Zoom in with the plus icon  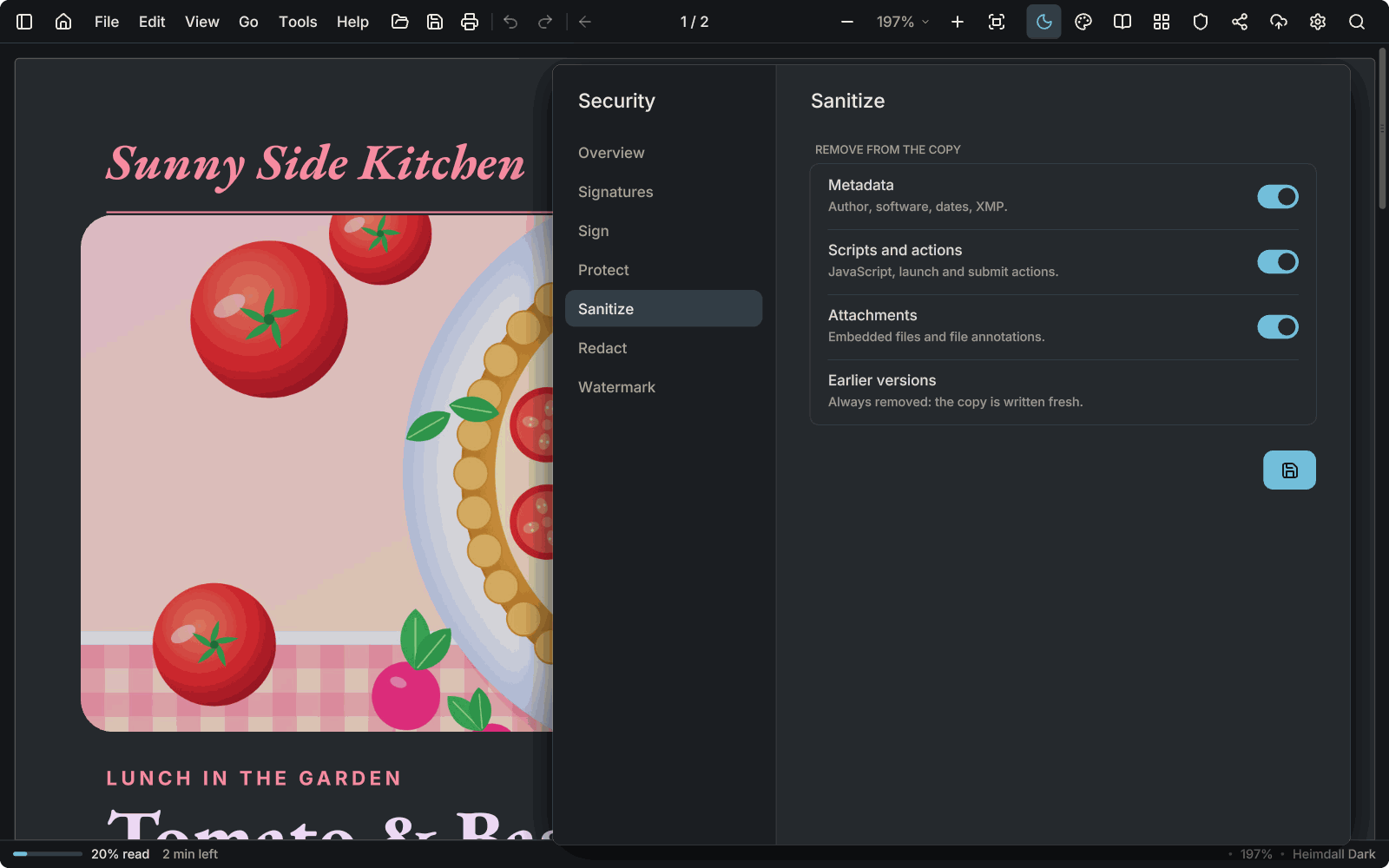958,22
